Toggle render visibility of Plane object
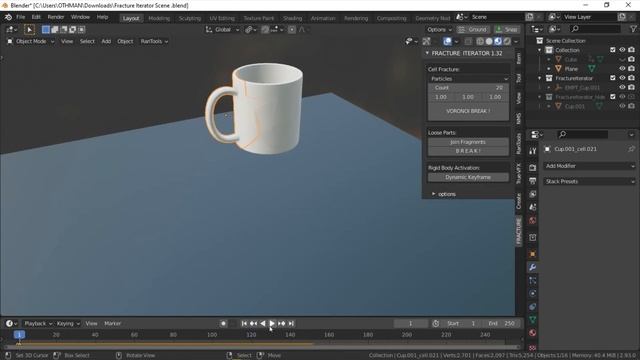 point(631,69)
